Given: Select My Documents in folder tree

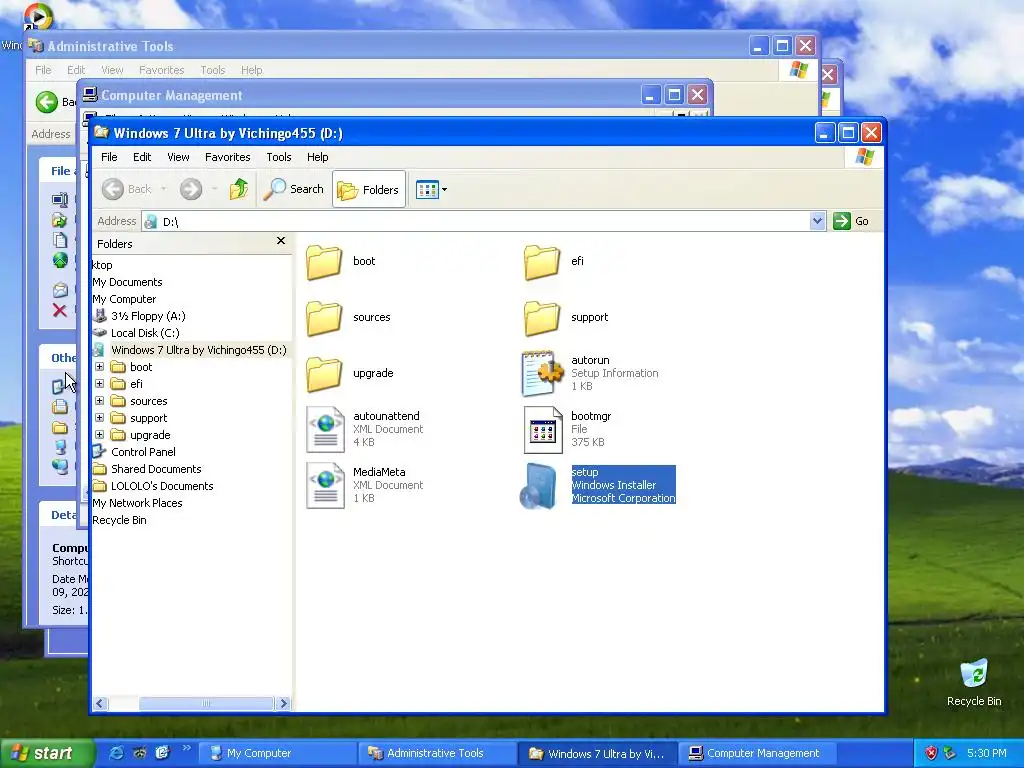Looking at the screenshot, I should (127, 282).
